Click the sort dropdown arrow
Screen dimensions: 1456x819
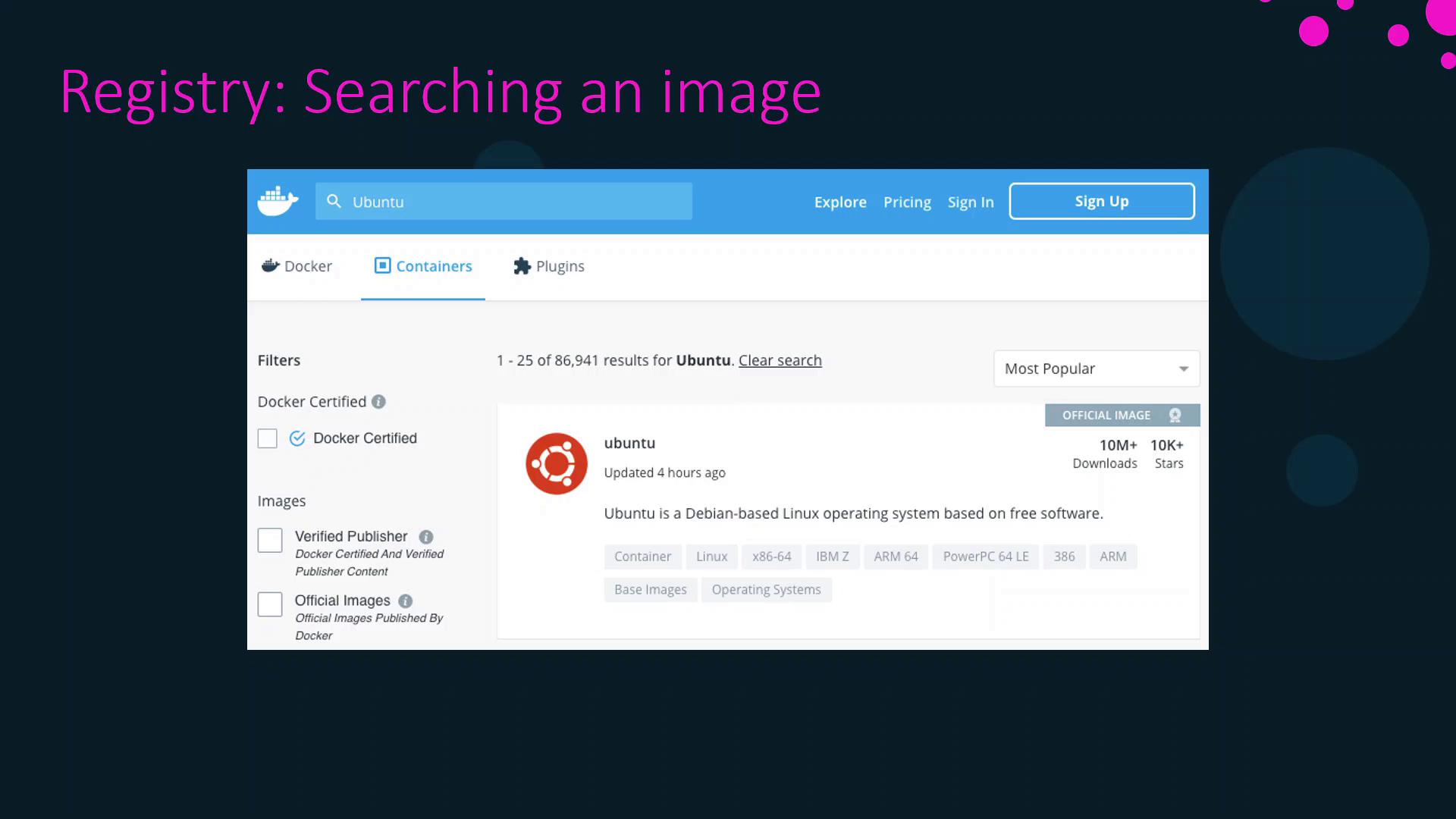coord(1183,369)
